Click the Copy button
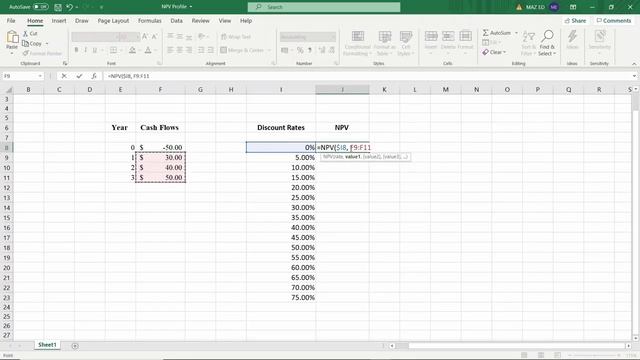The height and width of the screenshot is (360, 640). pos(32,43)
